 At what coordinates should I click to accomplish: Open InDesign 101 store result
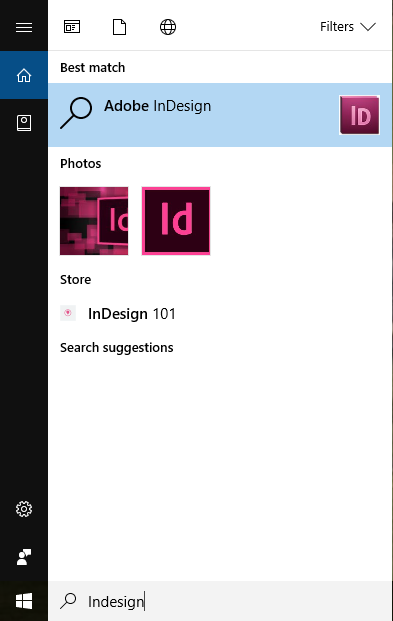220,314
